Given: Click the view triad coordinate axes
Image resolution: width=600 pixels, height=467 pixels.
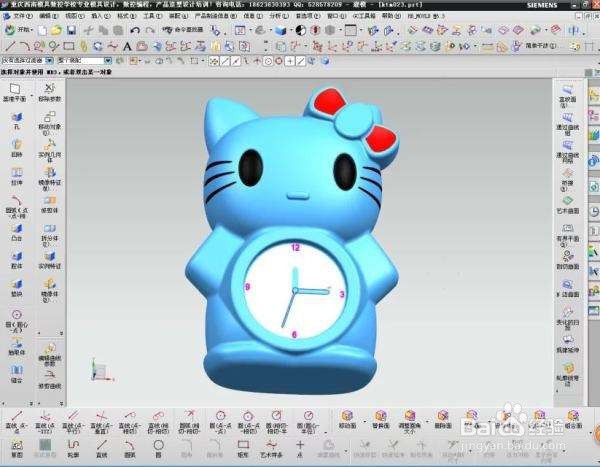Looking at the screenshot, I should (102, 371).
